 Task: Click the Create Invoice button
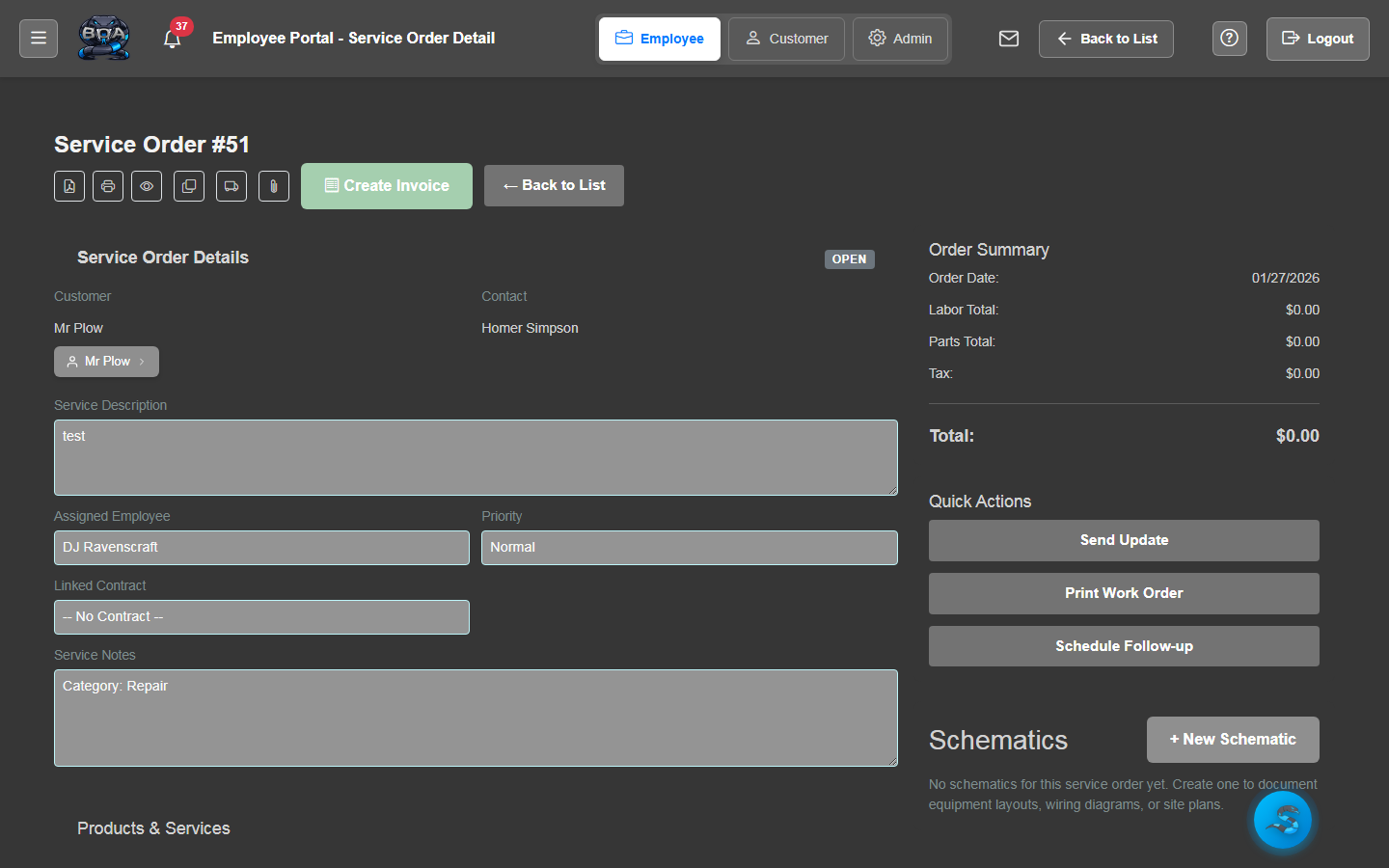[387, 186]
